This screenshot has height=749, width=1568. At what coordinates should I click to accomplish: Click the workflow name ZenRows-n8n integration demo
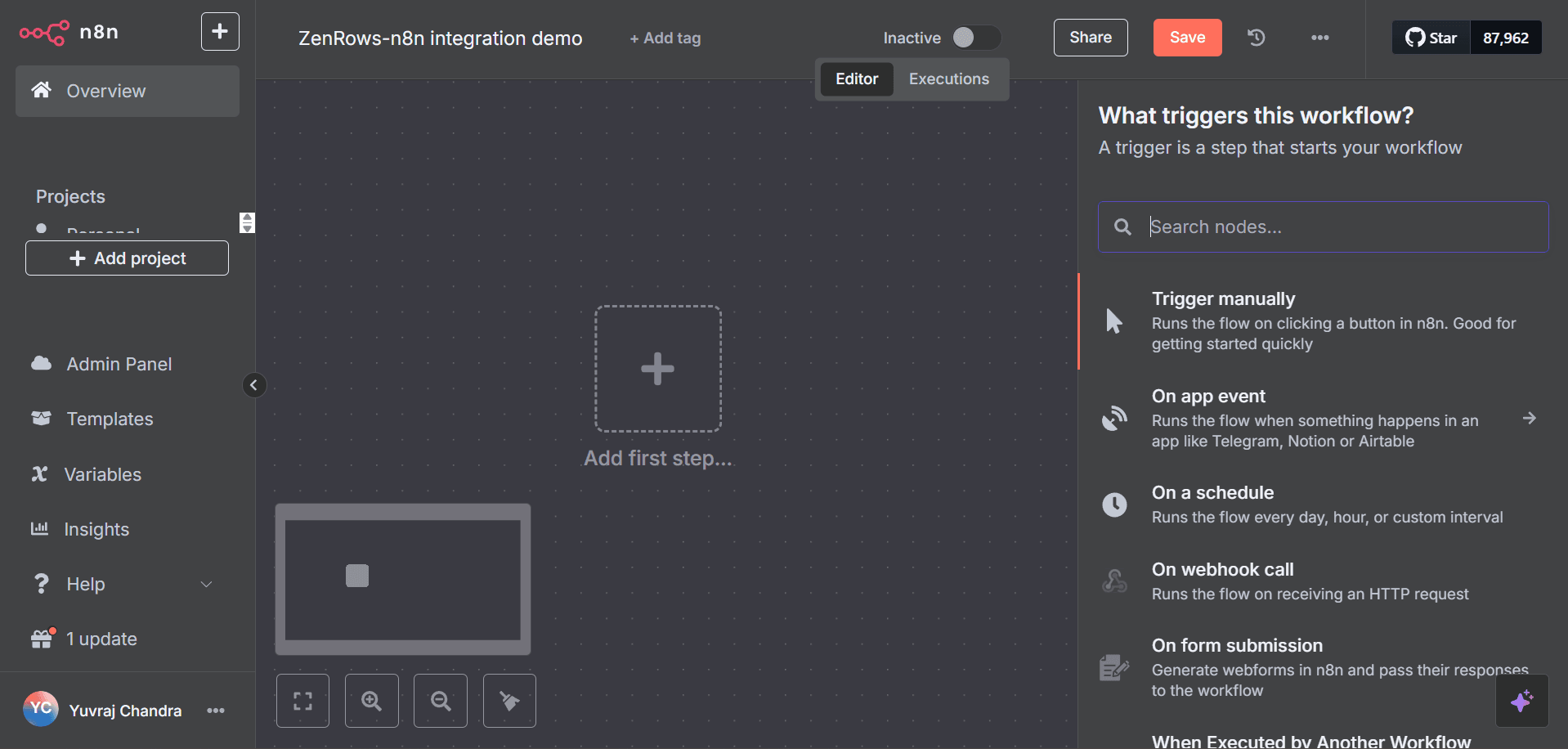click(x=440, y=38)
